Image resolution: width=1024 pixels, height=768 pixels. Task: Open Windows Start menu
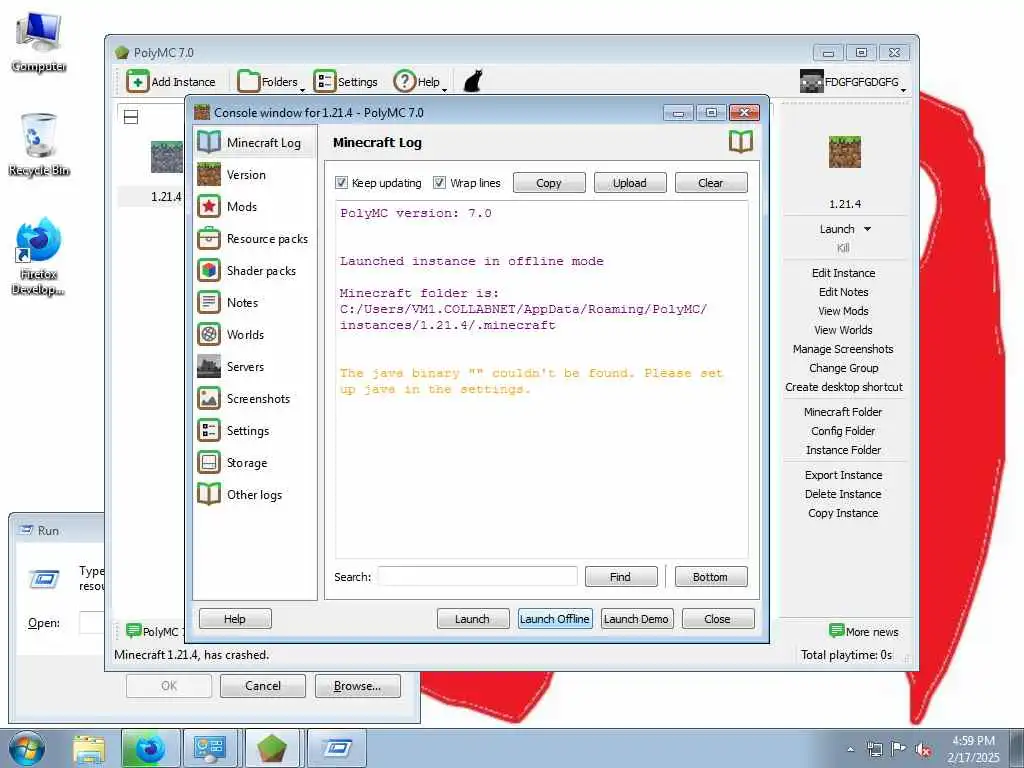(27, 749)
